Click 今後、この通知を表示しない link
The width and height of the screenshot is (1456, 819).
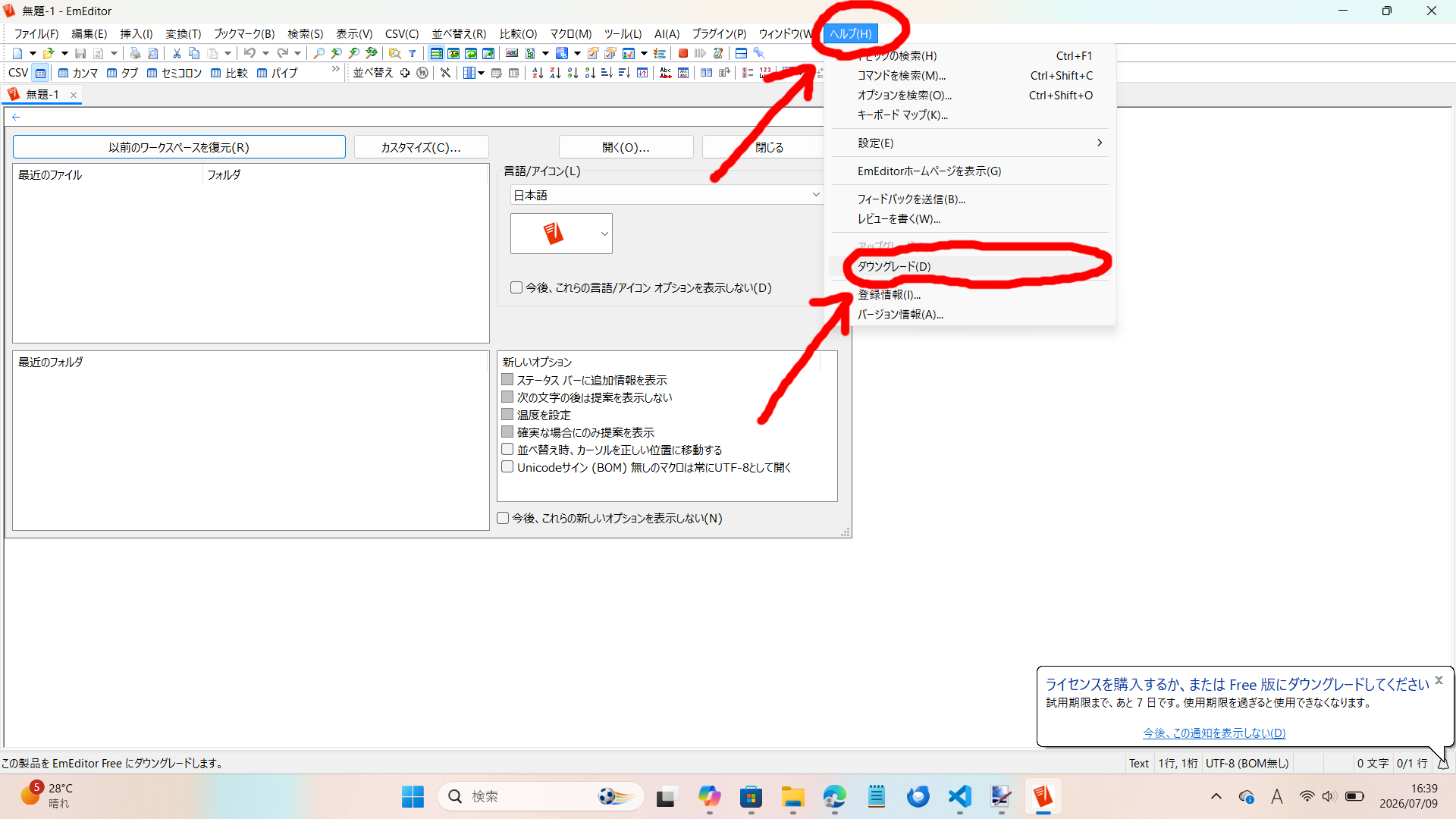pyautogui.click(x=1214, y=733)
